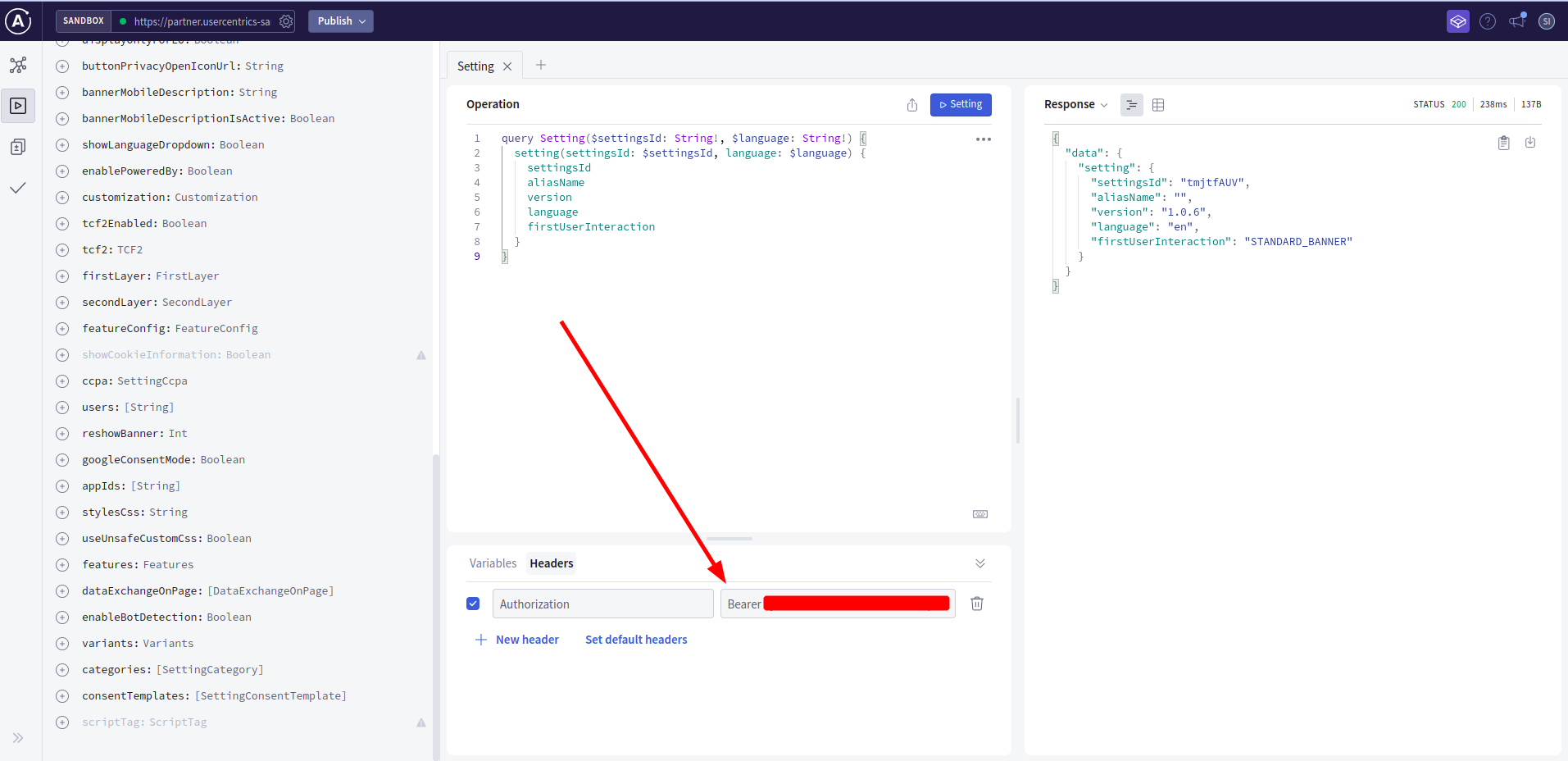The height and width of the screenshot is (761, 1568).
Task: Open the changelog sidebar icon
Action: (18, 147)
